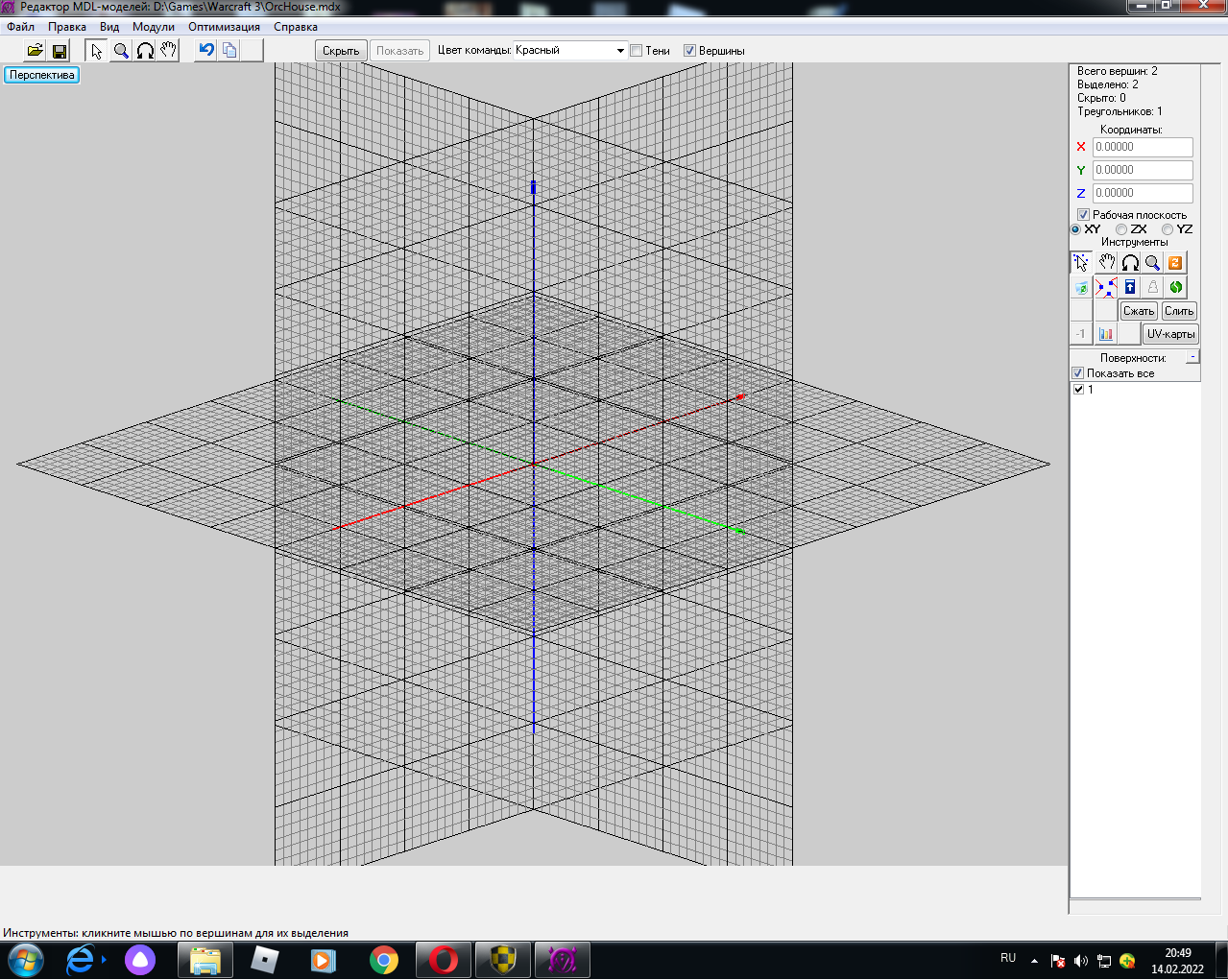Screen dimensions: 1228x980
Task: Open the Цвет команды dropdown
Action: coord(620,51)
